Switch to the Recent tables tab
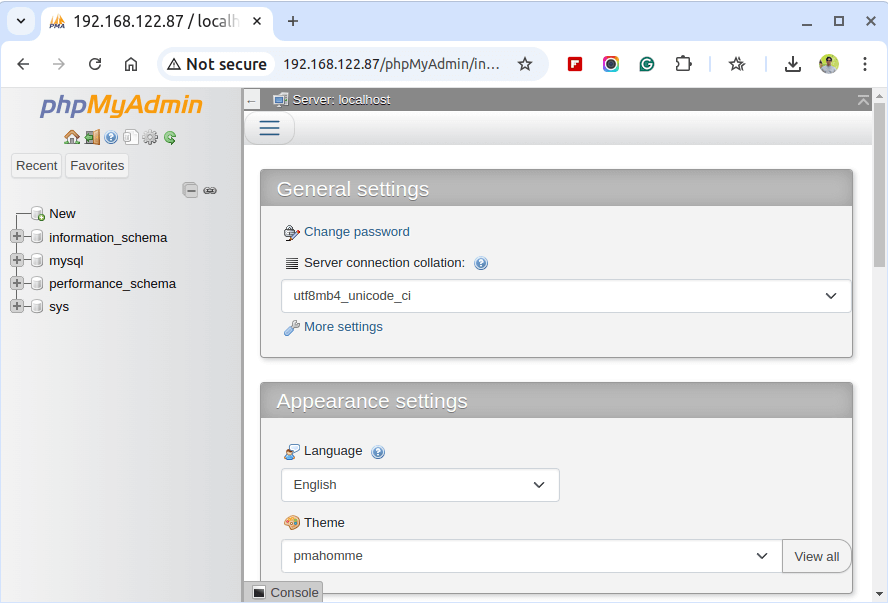 coord(37,166)
